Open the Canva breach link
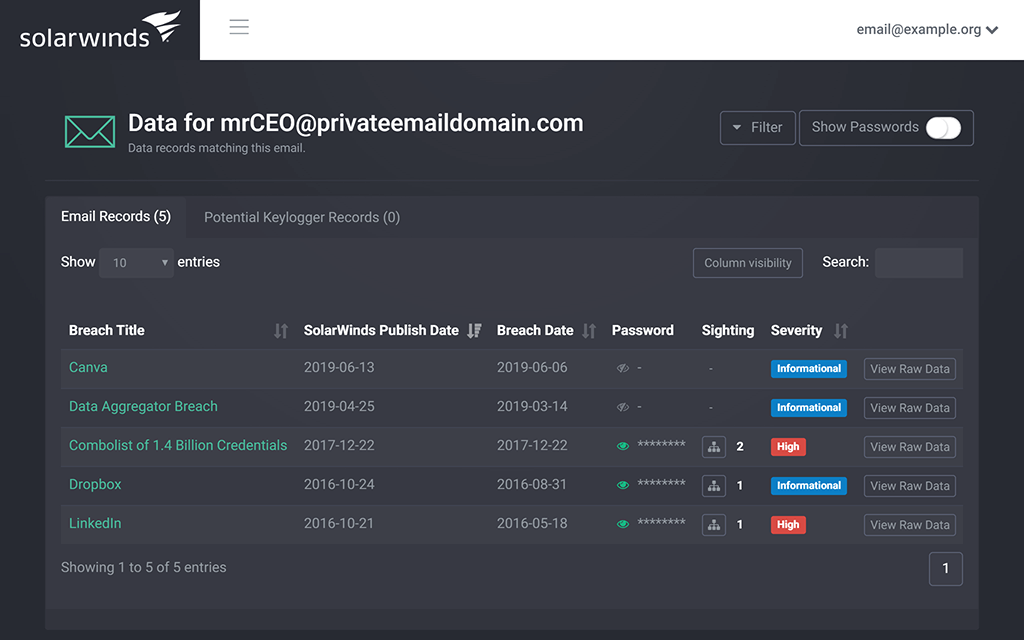The width and height of the screenshot is (1024, 640). 88,368
